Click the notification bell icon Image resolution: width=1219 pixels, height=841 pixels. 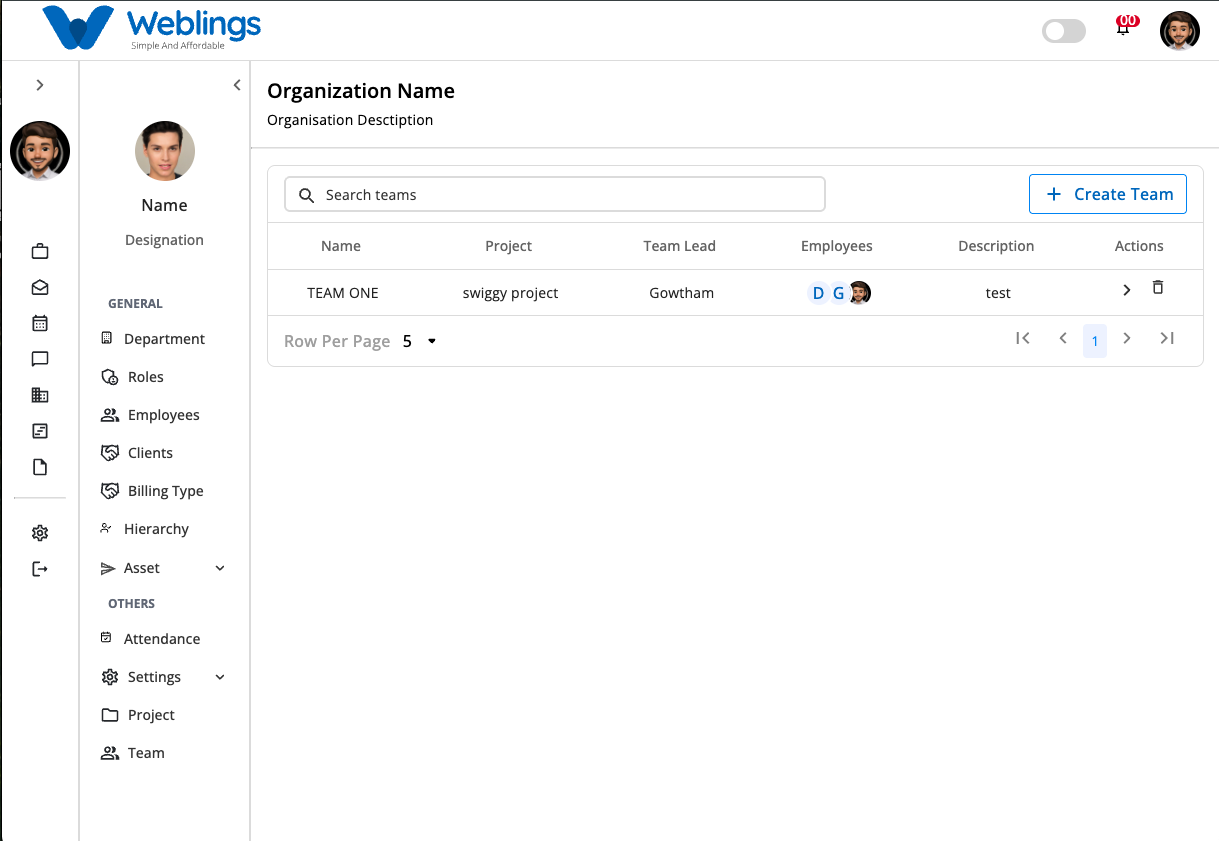1123,29
